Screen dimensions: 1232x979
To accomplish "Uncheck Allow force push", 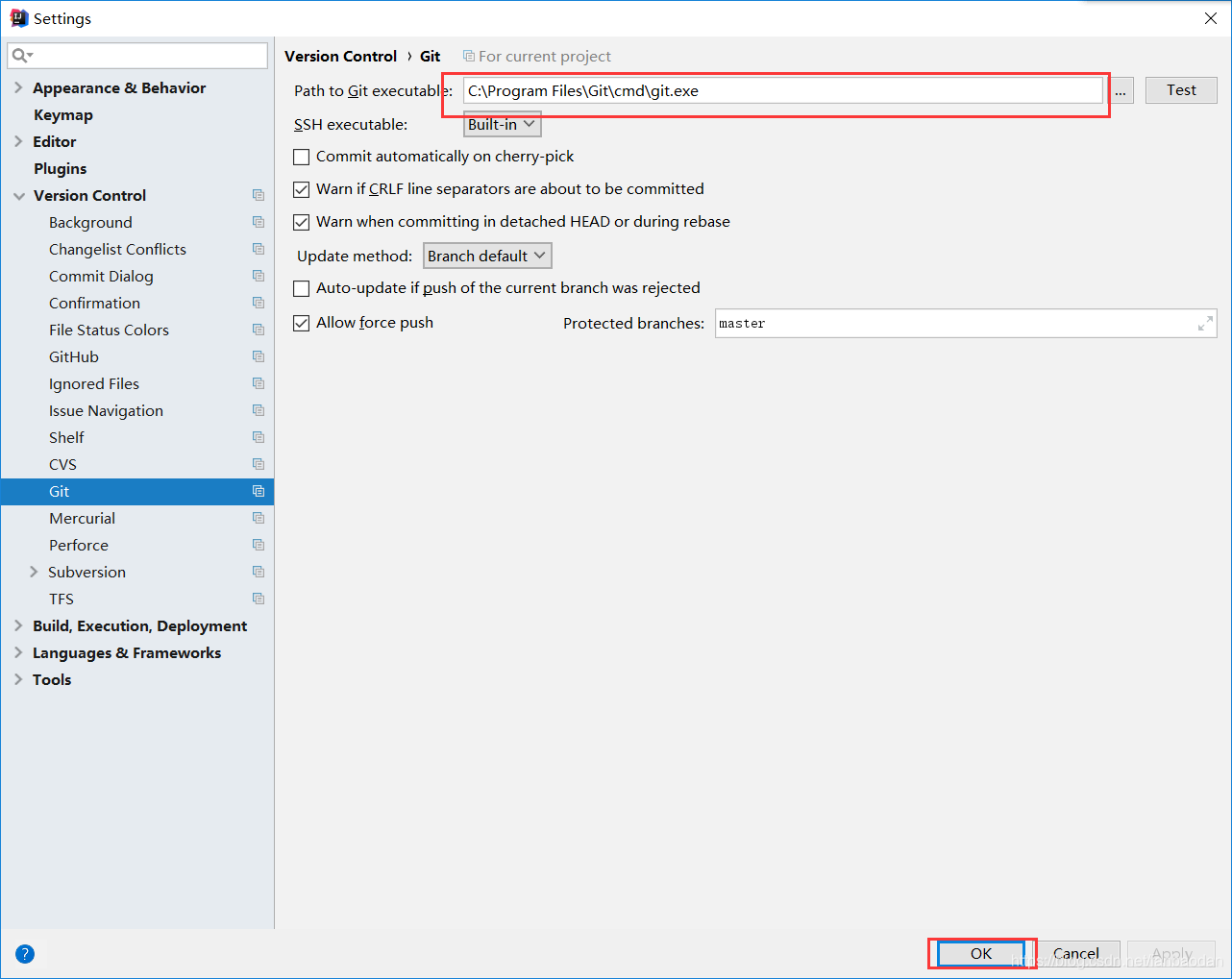I will [302, 323].
